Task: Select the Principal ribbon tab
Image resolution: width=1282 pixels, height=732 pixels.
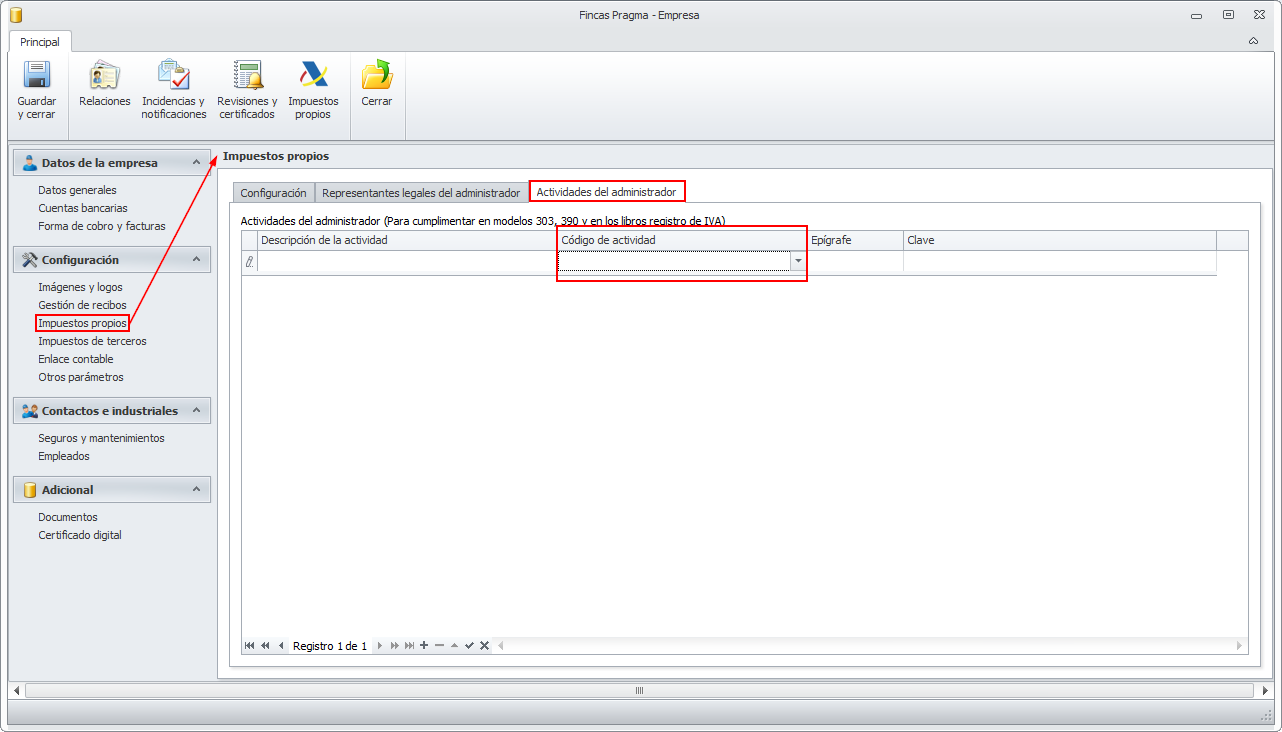Action: [x=40, y=42]
